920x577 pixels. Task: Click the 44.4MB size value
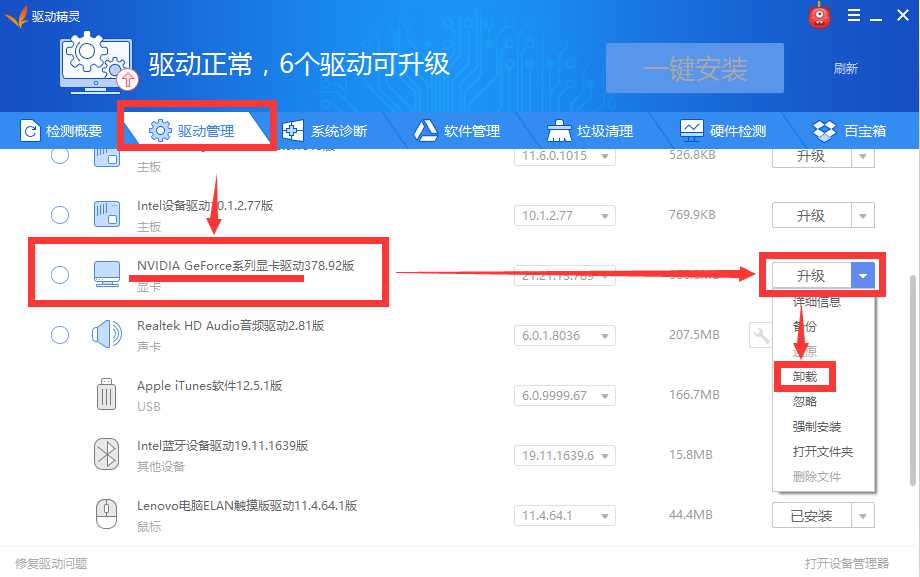[691, 515]
